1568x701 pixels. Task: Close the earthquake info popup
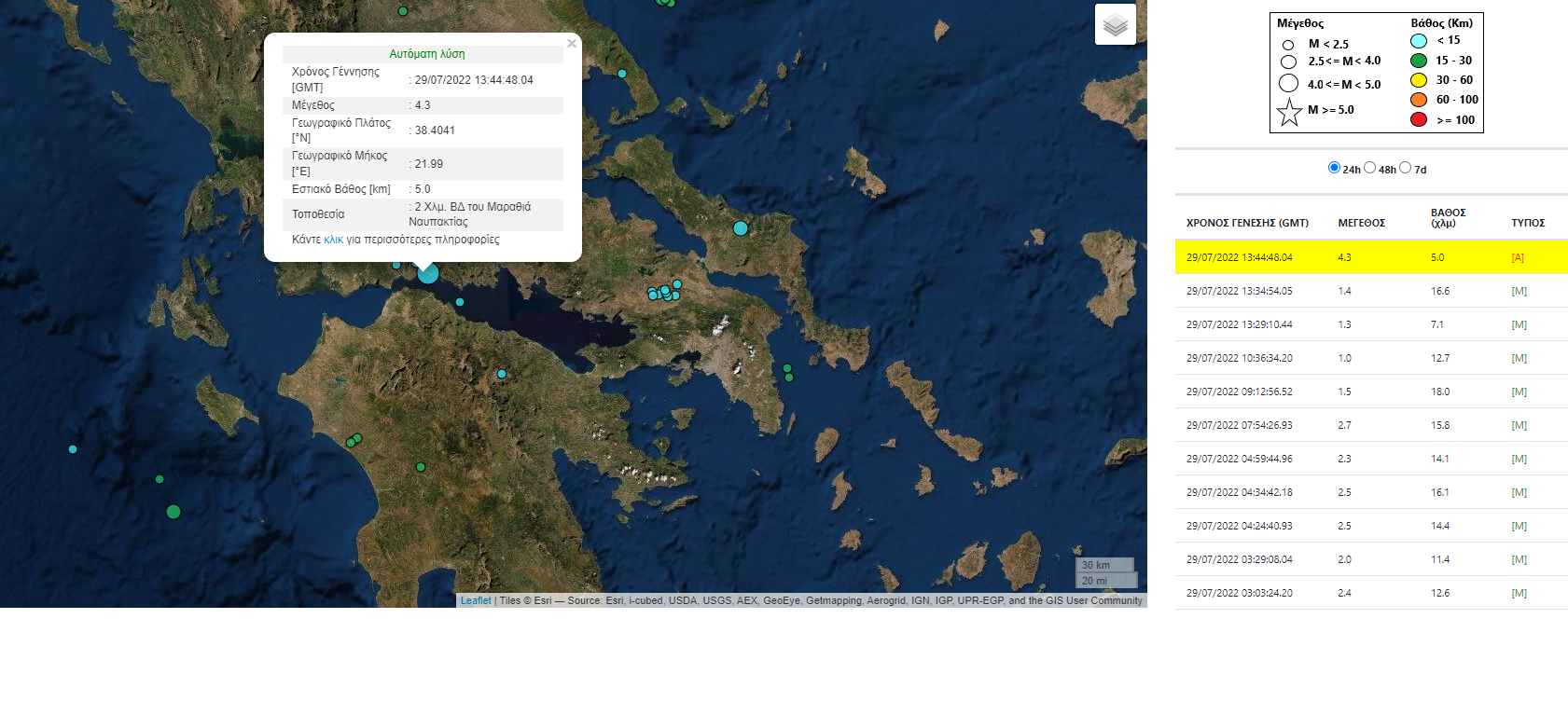tap(572, 44)
